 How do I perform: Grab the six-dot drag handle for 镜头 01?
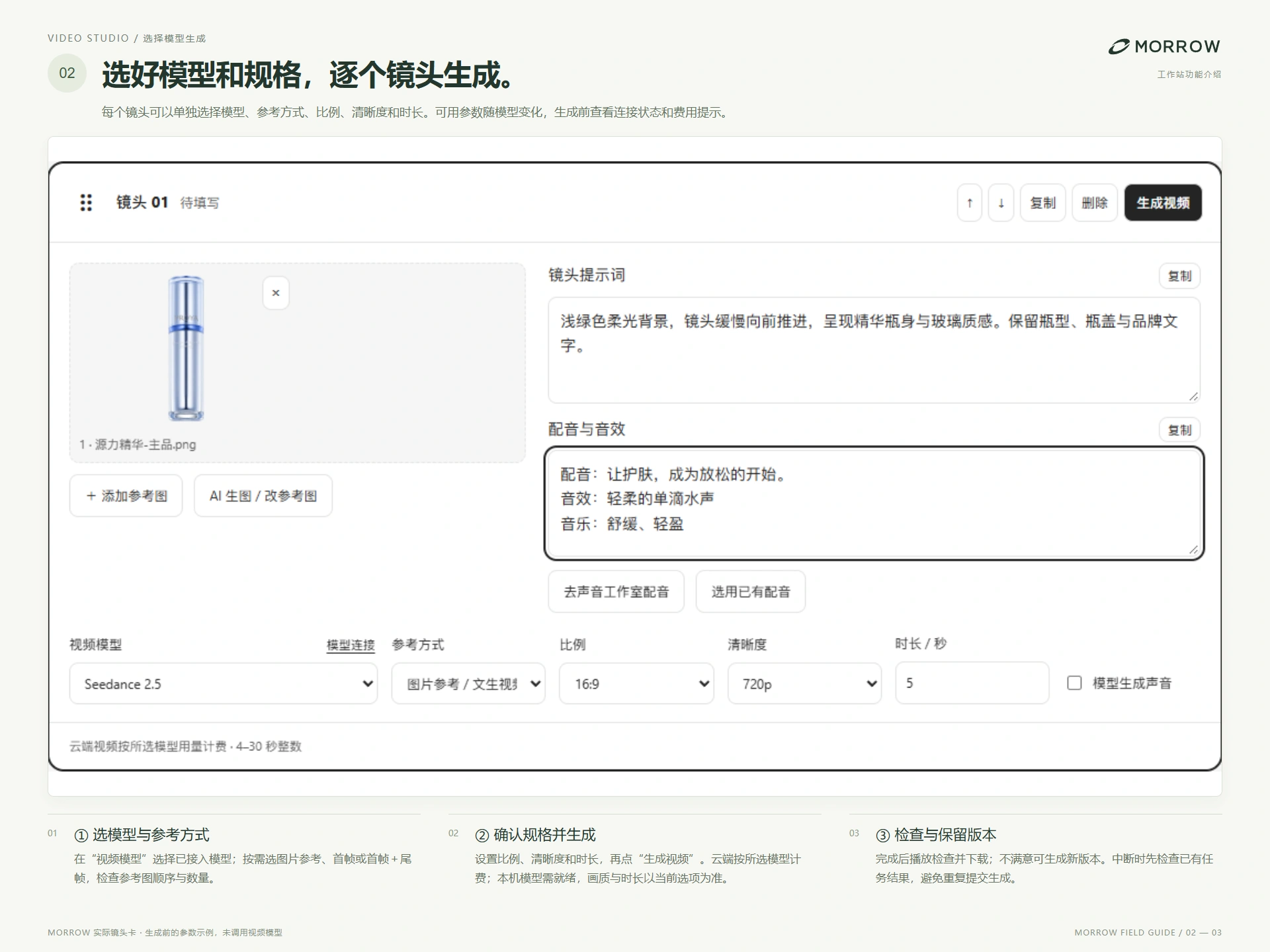86,202
